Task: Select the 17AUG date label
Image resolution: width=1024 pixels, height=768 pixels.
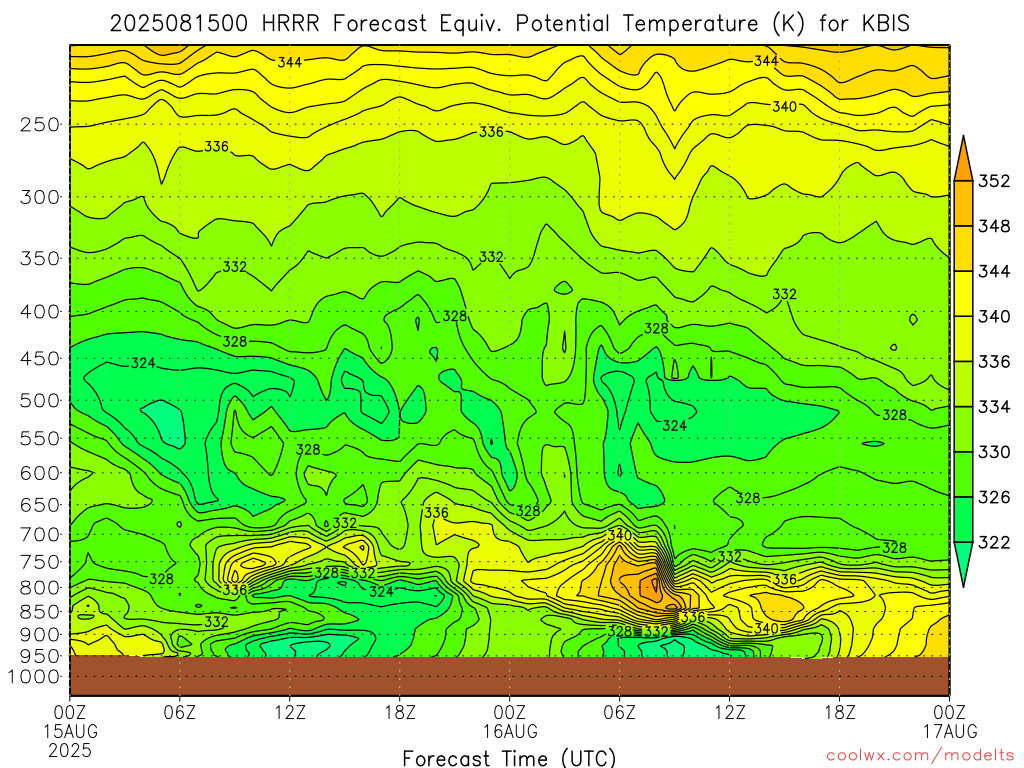Action: tap(950, 731)
